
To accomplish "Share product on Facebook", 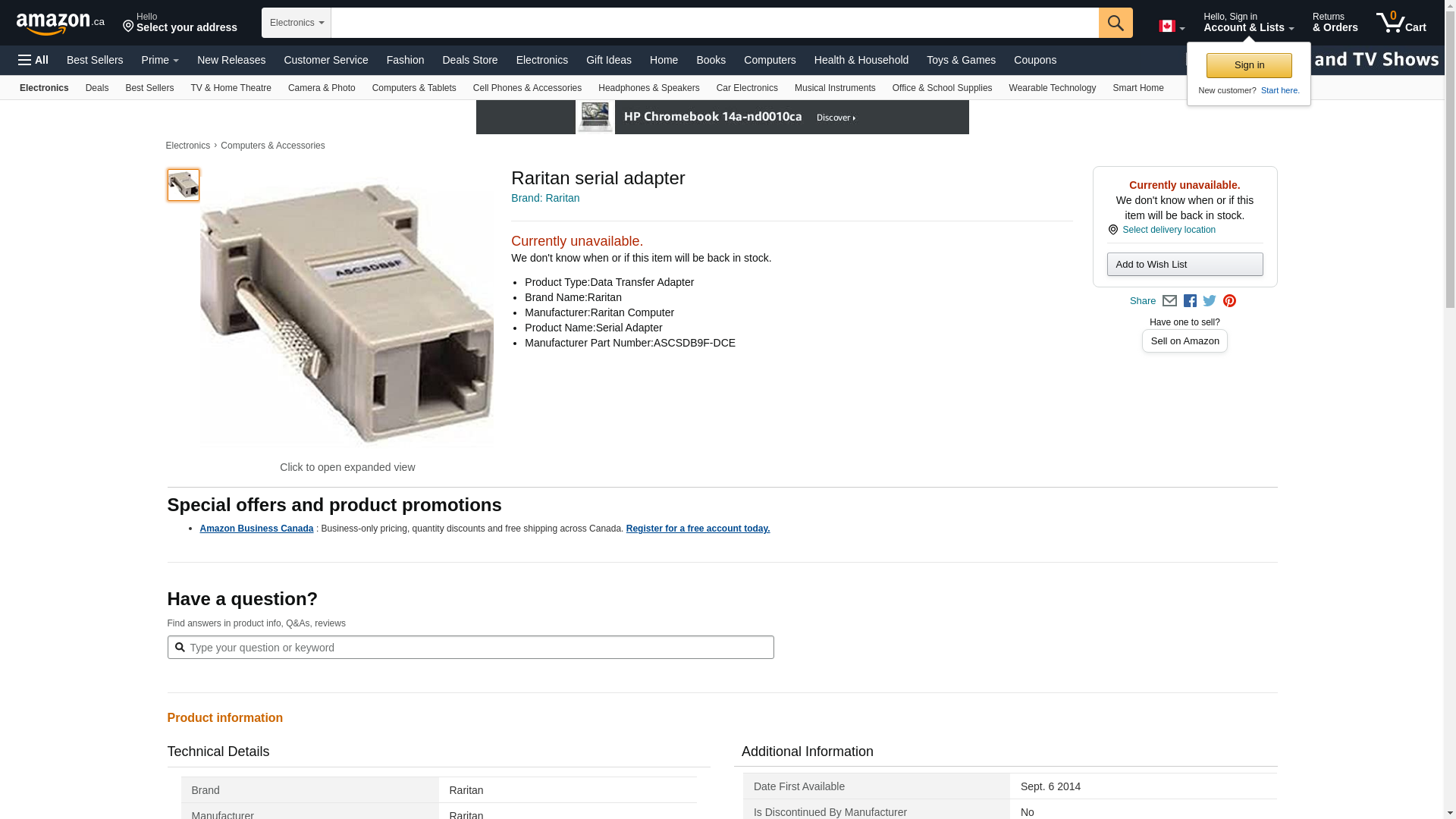I will (x=1190, y=301).
